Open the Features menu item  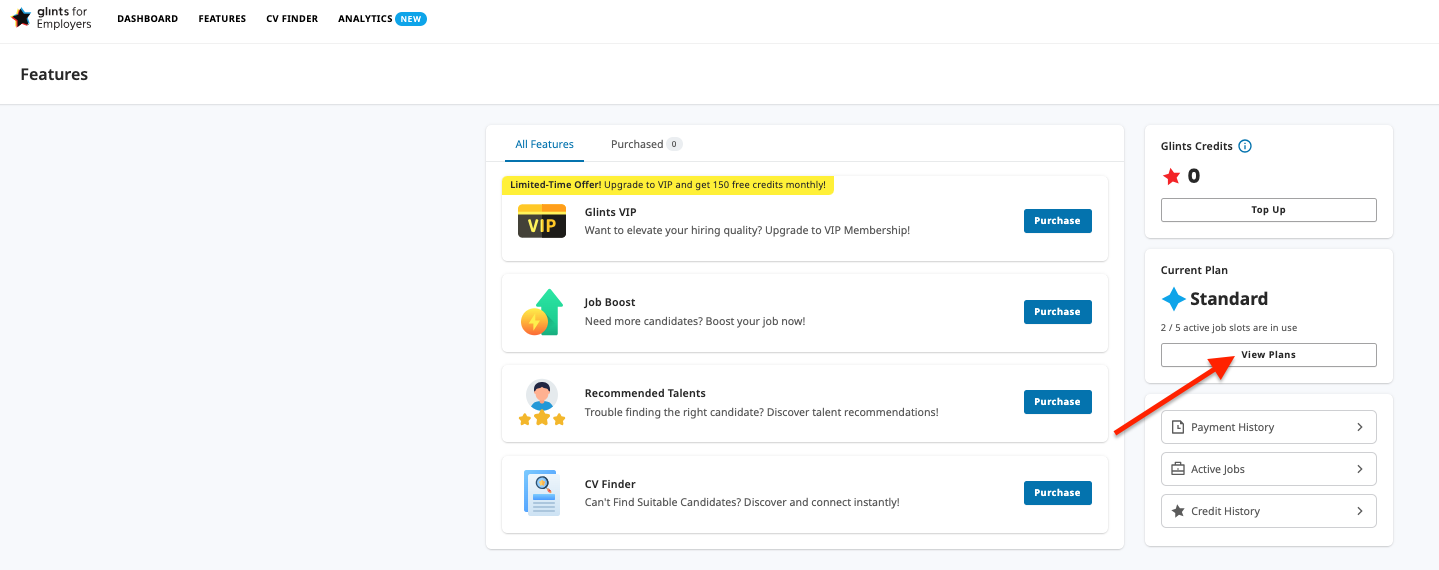pos(222,19)
